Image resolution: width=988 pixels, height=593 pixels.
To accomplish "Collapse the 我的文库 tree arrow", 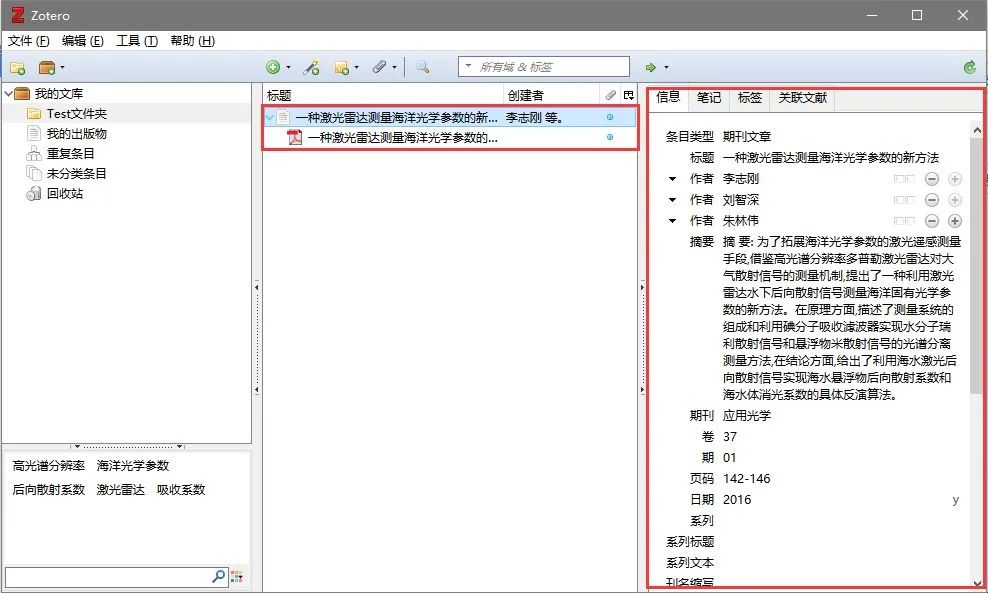I will [x=8, y=94].
